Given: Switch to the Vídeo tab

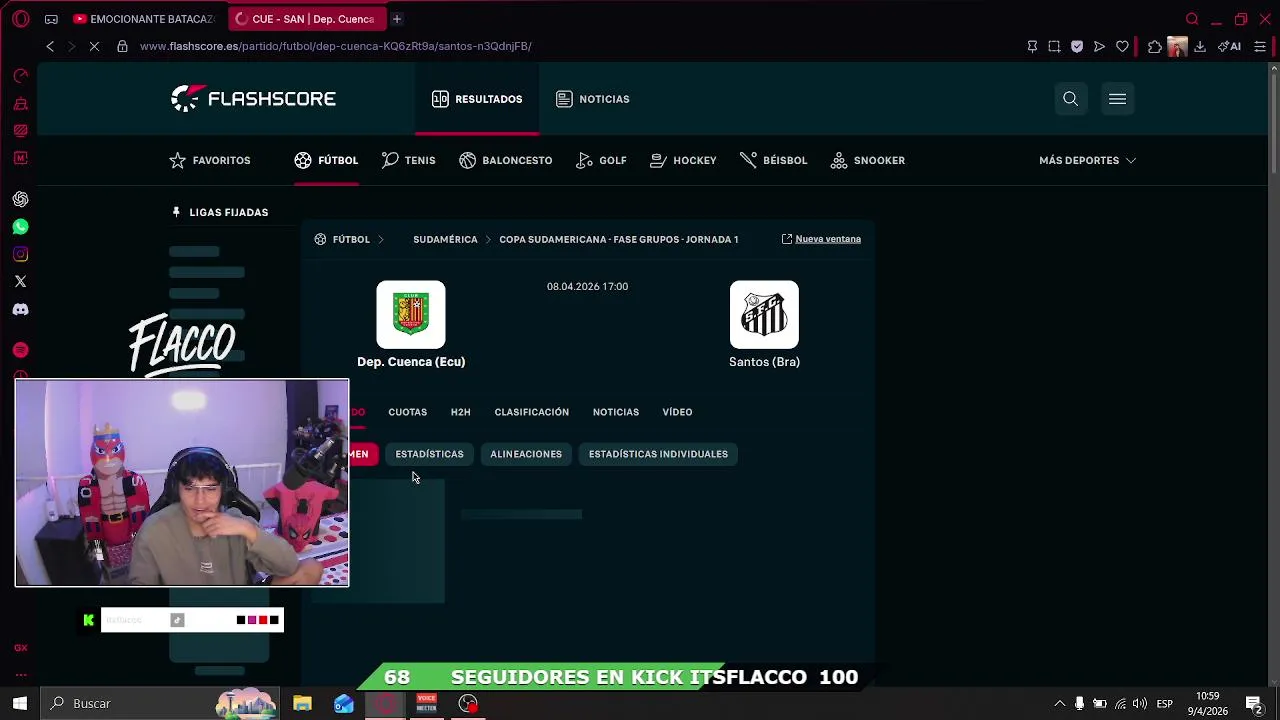Looking at the screenshot, I should (x=677, y=412).
